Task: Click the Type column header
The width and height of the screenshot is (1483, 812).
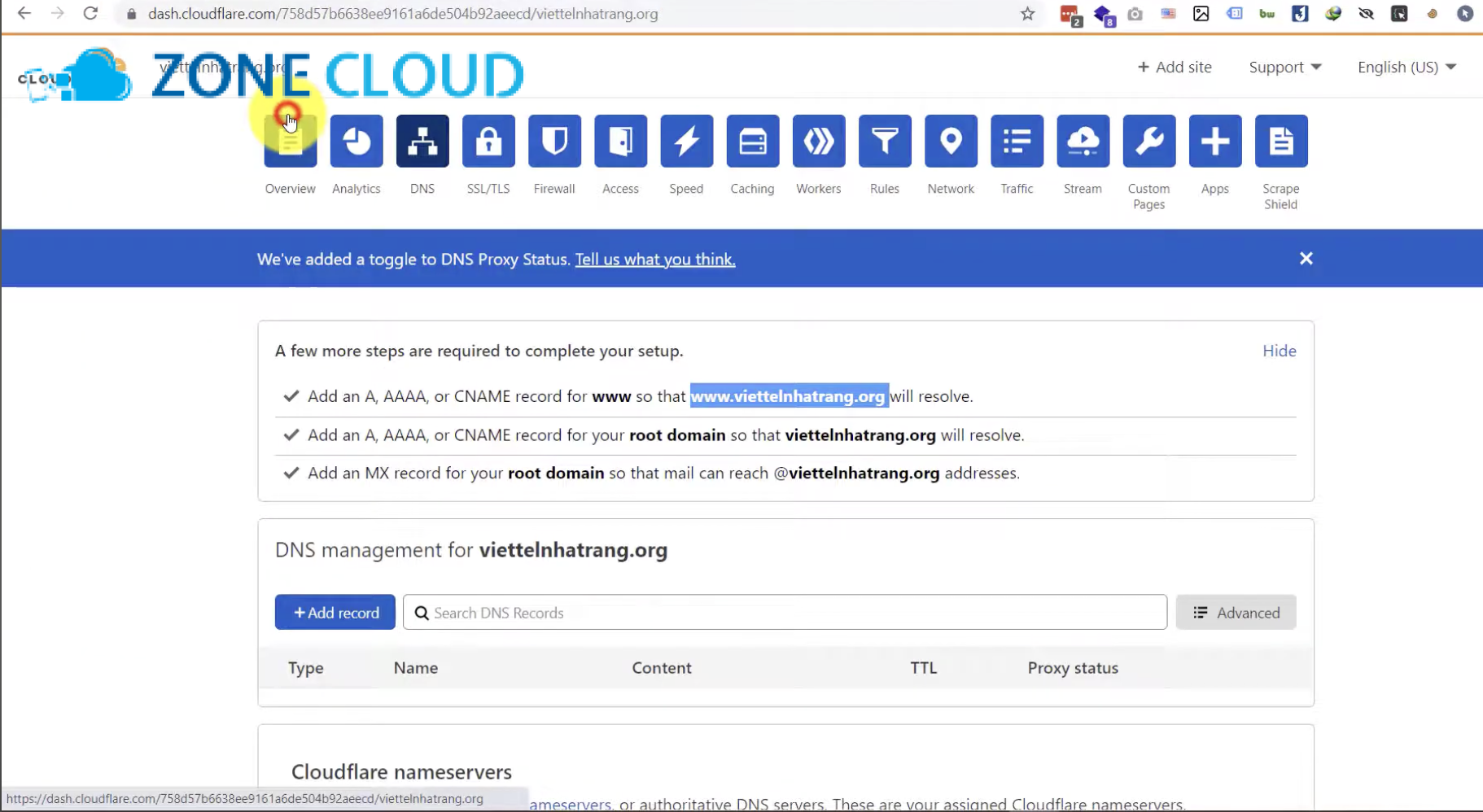Action: (306, 668)
